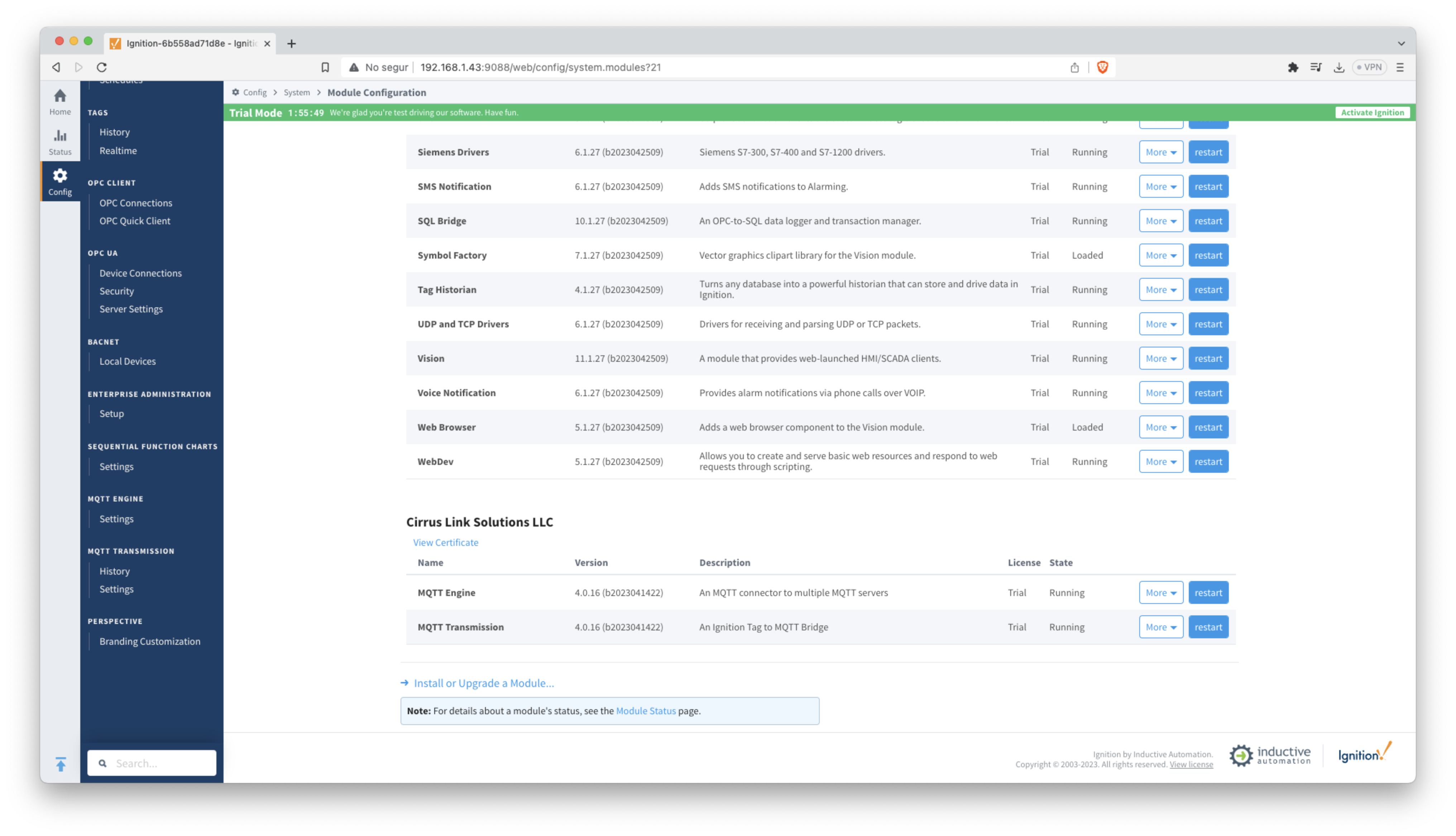This screenshot has width=1456, height=836.
Task: Select Branding Customization under Perspective
Action: tap(149, 642)
